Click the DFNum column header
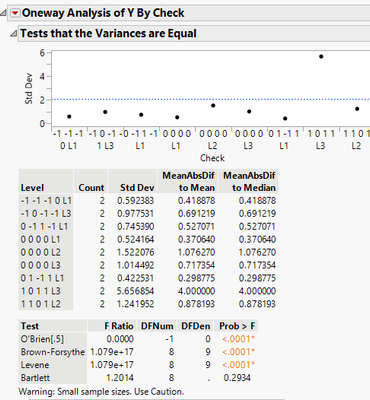 click(x=157, y=326)
